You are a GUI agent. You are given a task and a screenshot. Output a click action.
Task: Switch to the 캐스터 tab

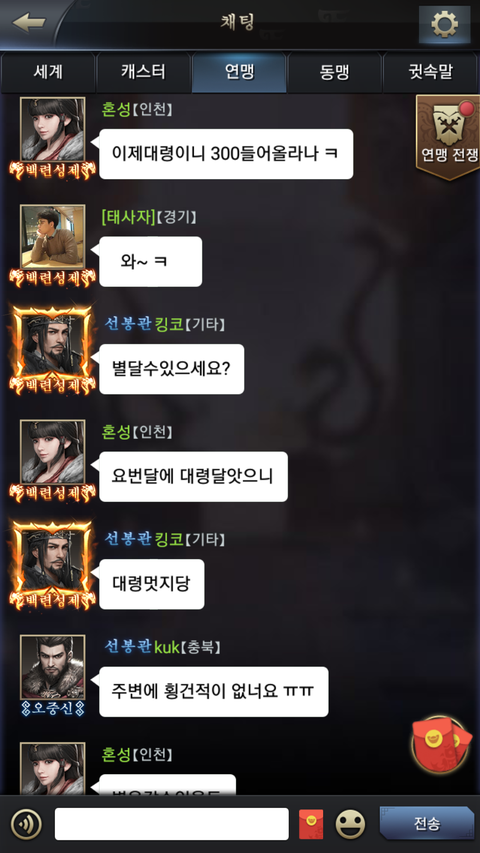pos(143,72)
